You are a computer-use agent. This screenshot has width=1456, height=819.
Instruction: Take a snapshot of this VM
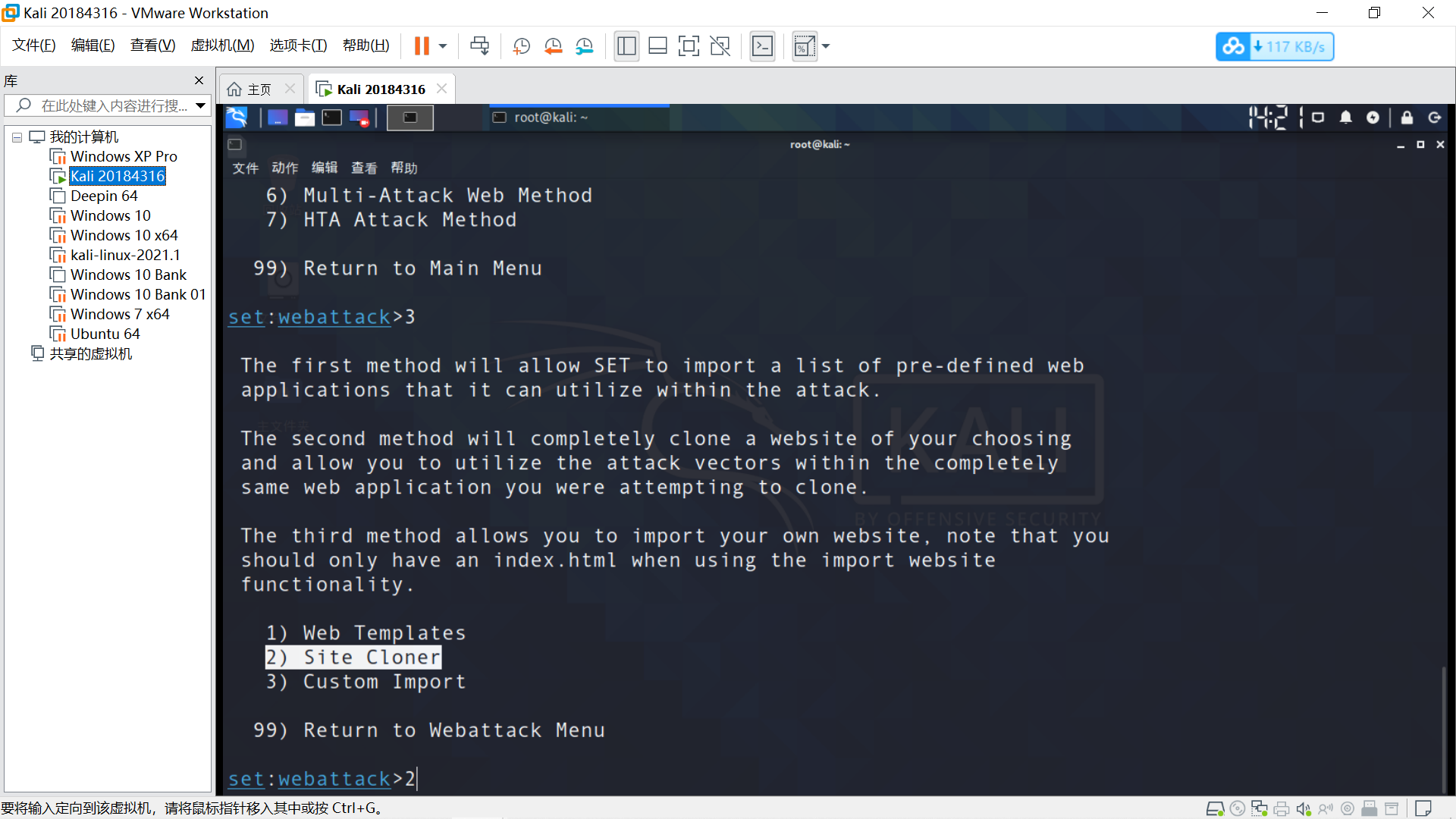[x=521, y=46]
